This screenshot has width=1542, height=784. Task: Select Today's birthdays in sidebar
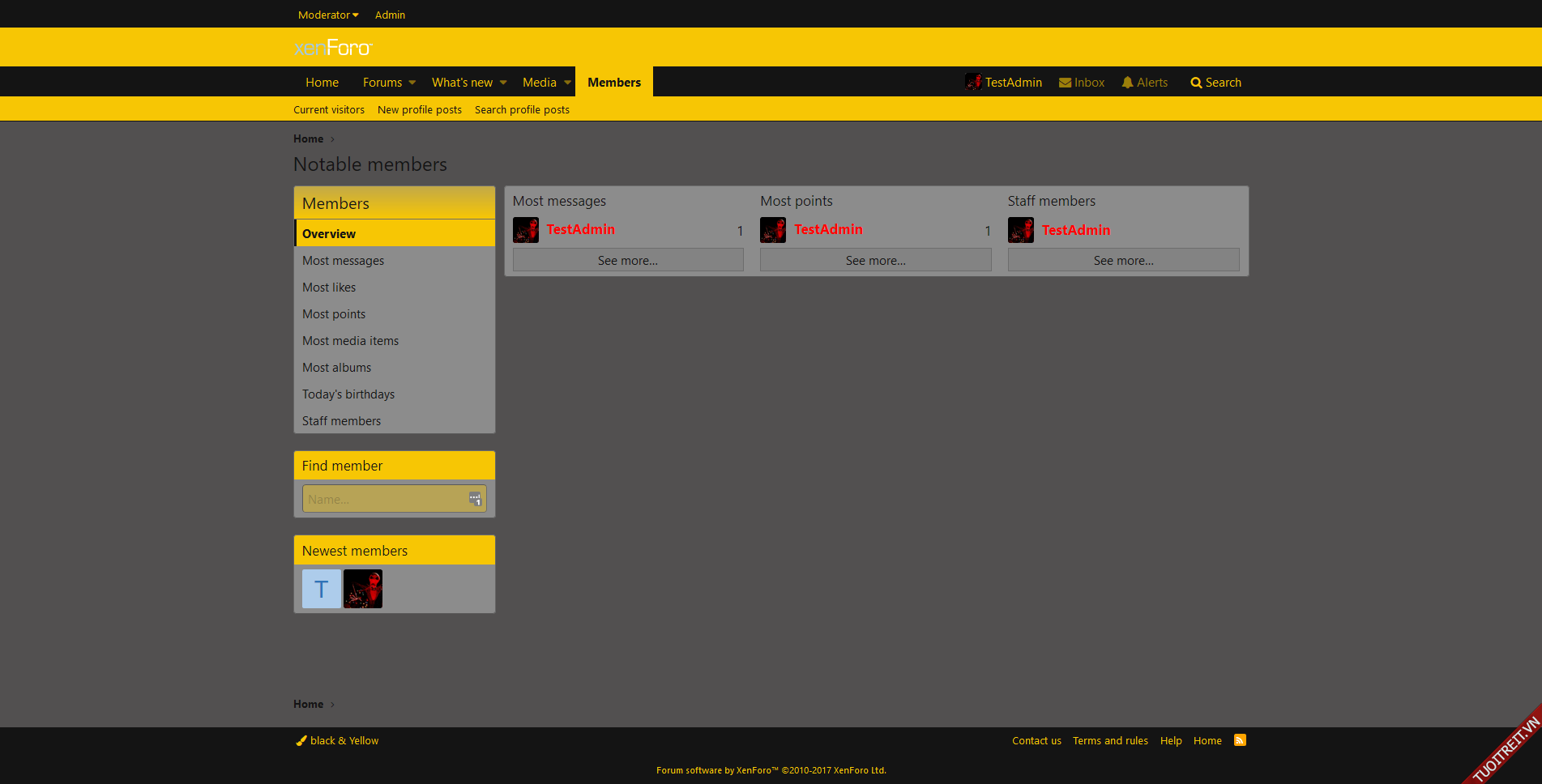[348, 394]
